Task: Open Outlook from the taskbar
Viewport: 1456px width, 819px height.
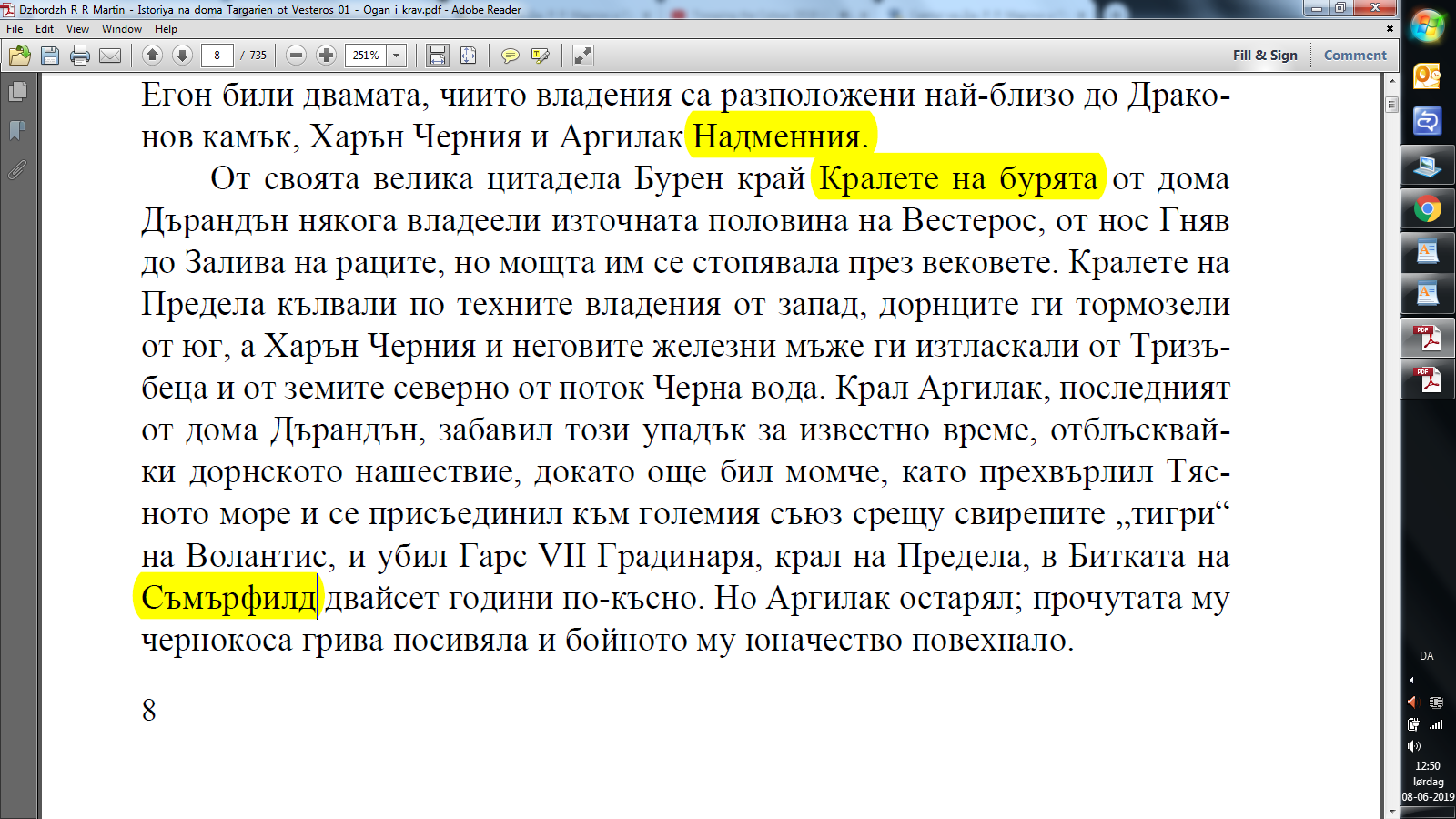Action: click(x=1427, y=76)
